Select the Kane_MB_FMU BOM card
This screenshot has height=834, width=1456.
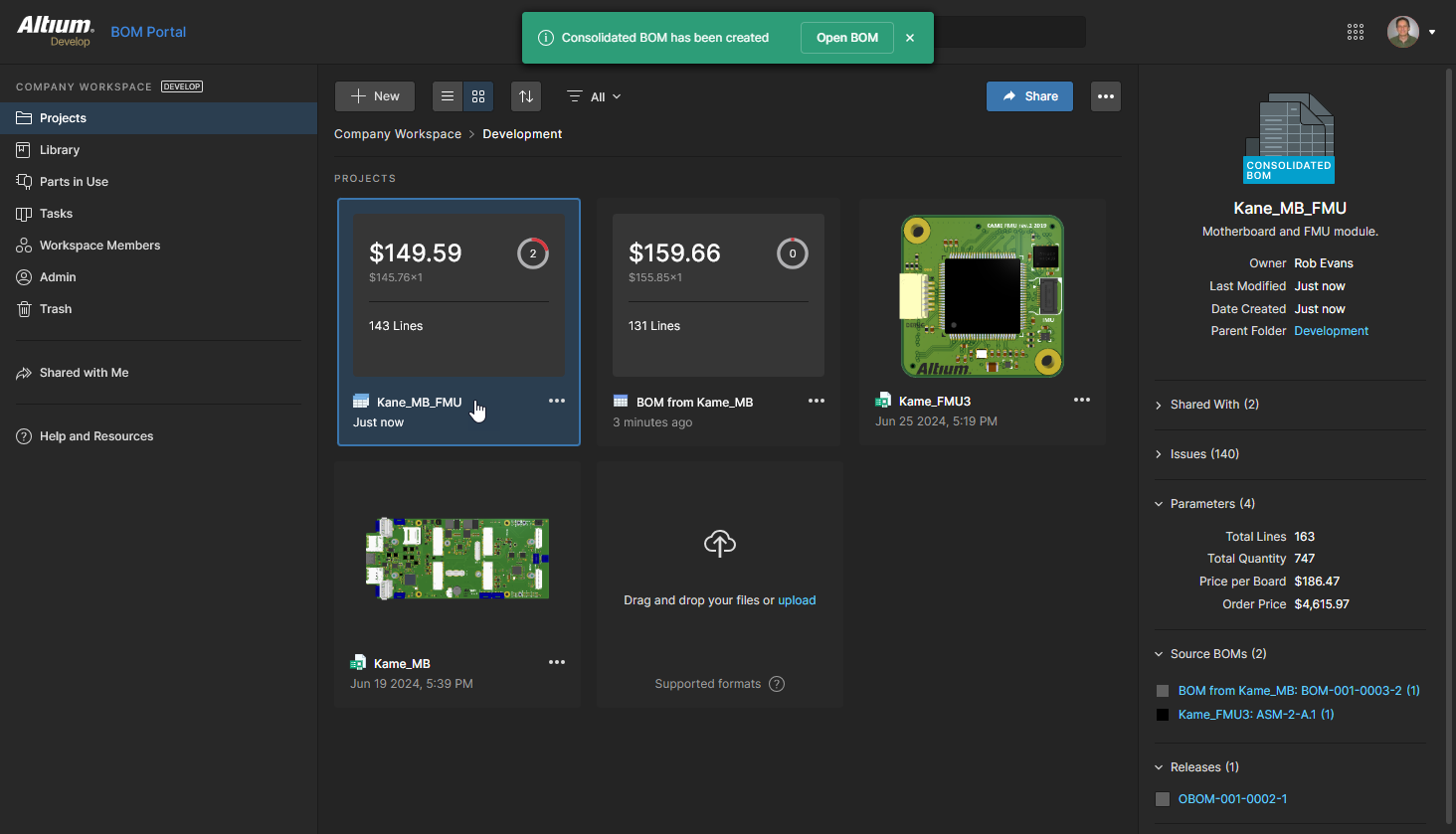pyautogui.click(x=458, y=322)
